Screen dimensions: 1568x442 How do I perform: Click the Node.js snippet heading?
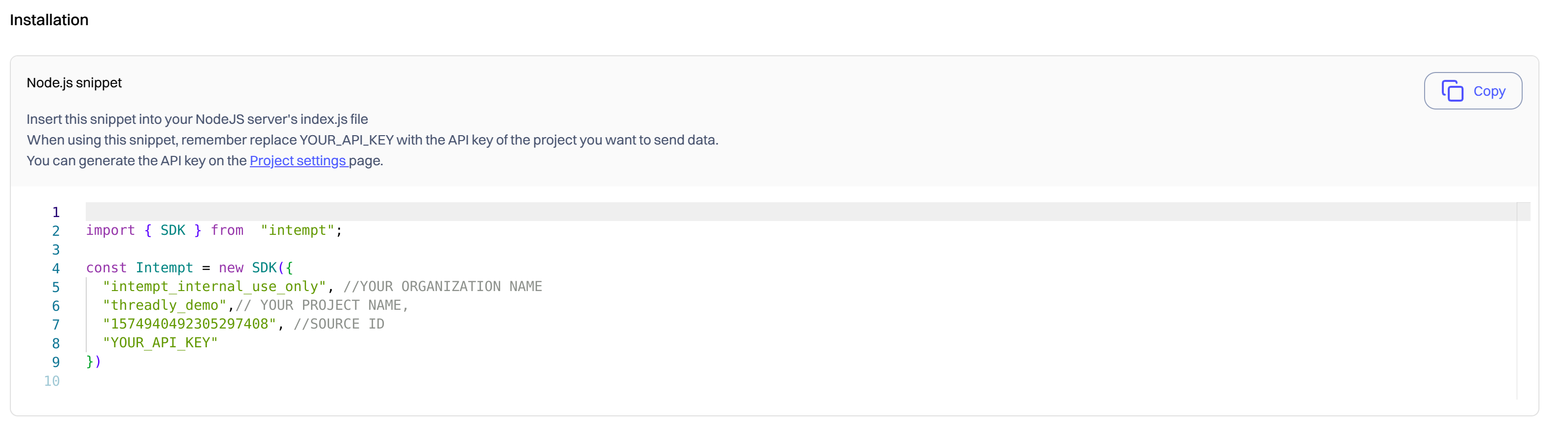pyautogui.click(x=74, y=83)
